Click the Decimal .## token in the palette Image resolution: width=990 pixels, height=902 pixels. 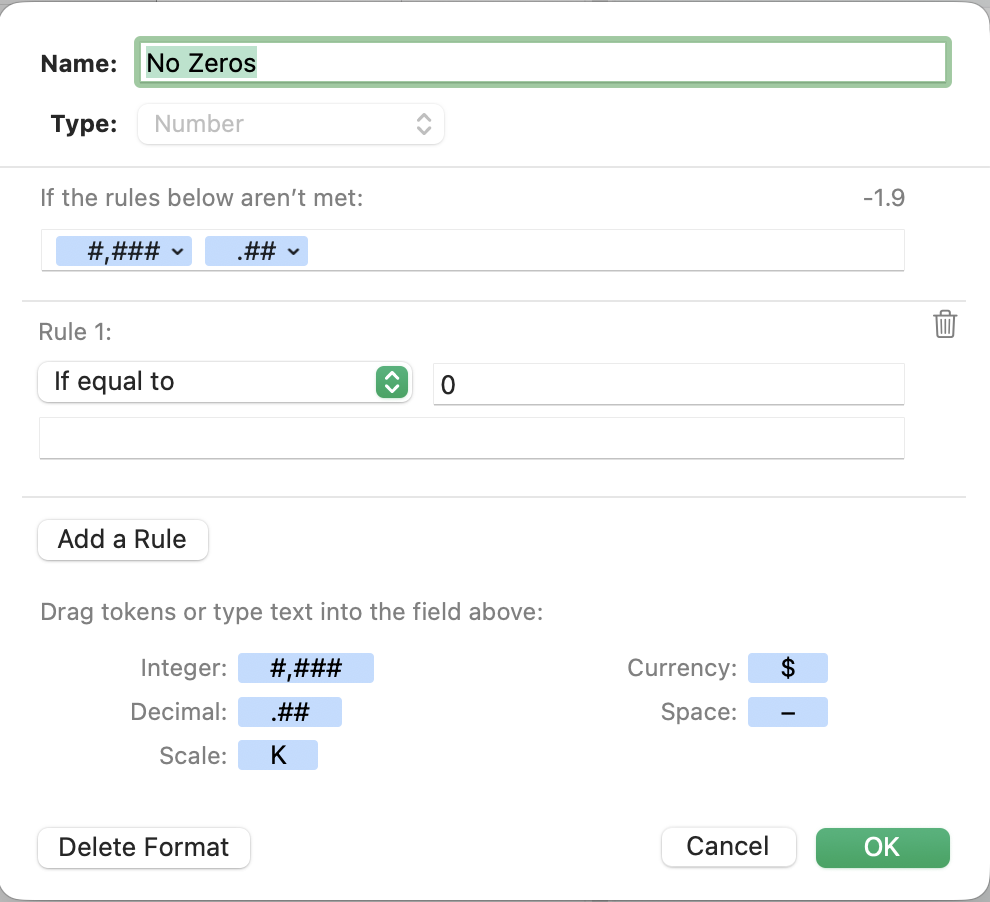pyautogui.click(x=289, y=712)
